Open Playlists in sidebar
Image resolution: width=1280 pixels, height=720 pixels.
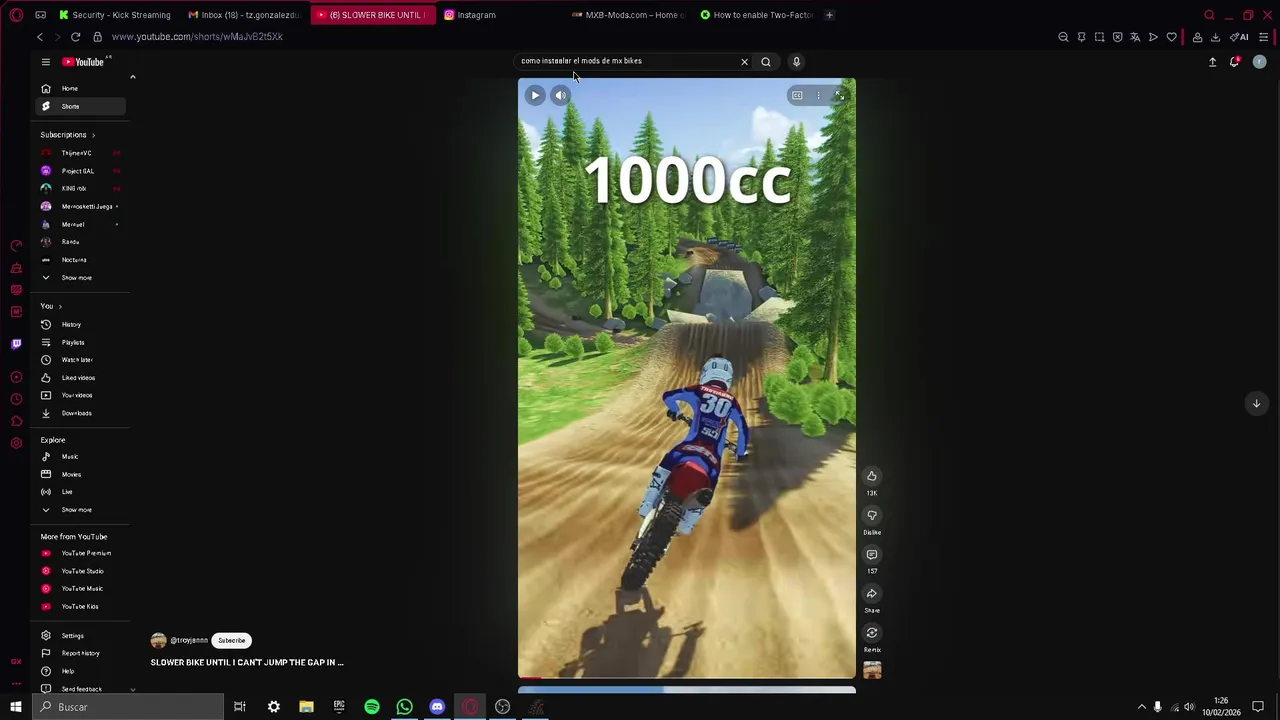pyautogui.click(x=73, y=343)
